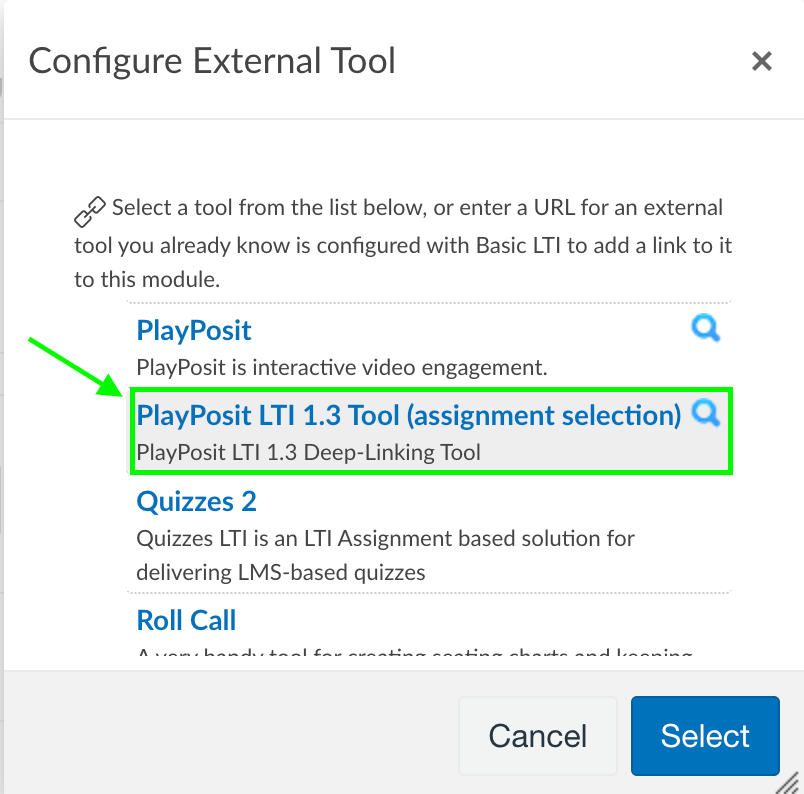Close the Configure External Tool dialog
This screenshot has height=794, width=804.
tap(762, 62)
